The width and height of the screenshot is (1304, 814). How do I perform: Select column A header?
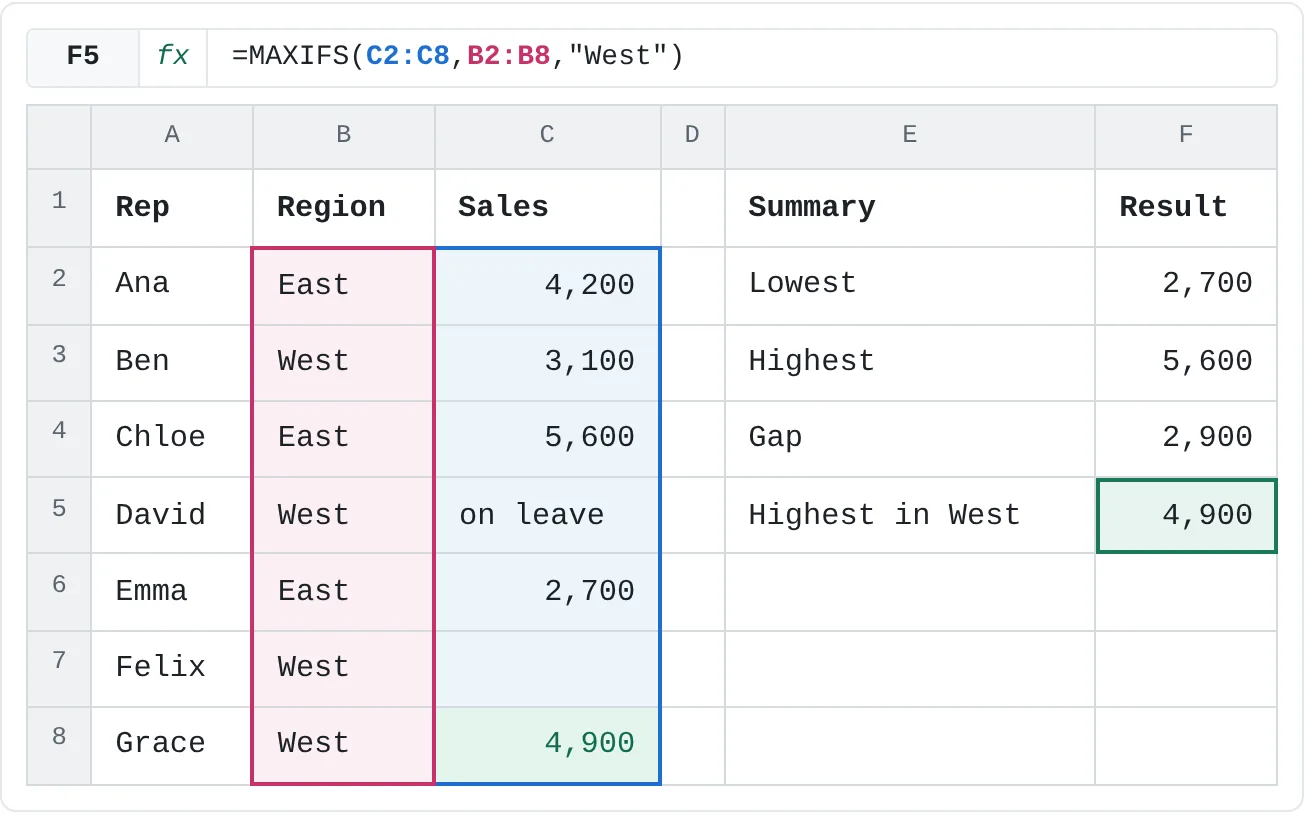(172, 135)
